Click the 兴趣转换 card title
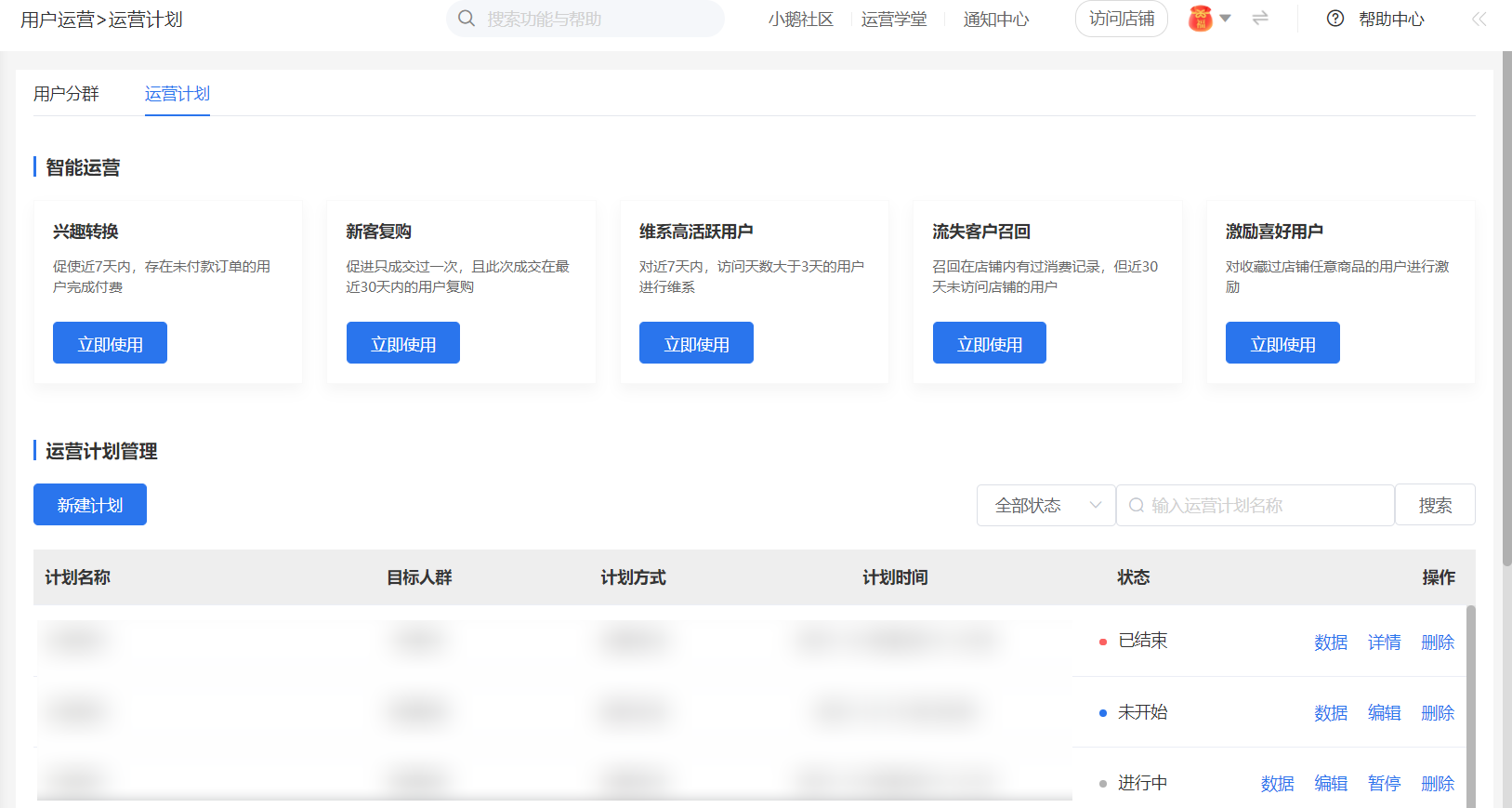Image resolution: width=1512 pixels, height=808 pixels. (85, 232)
